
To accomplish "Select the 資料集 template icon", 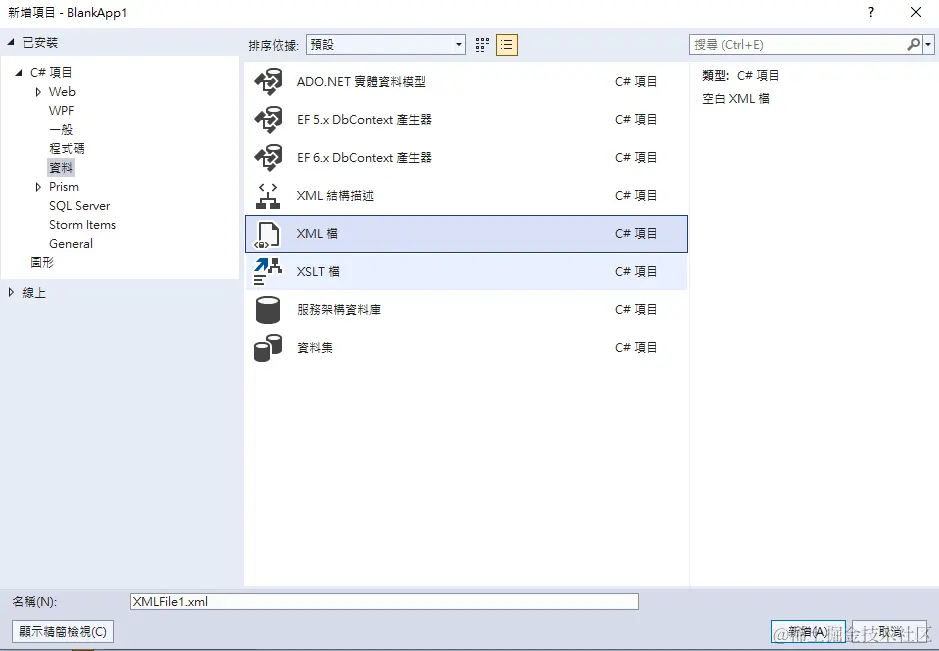I will point(268,347).
